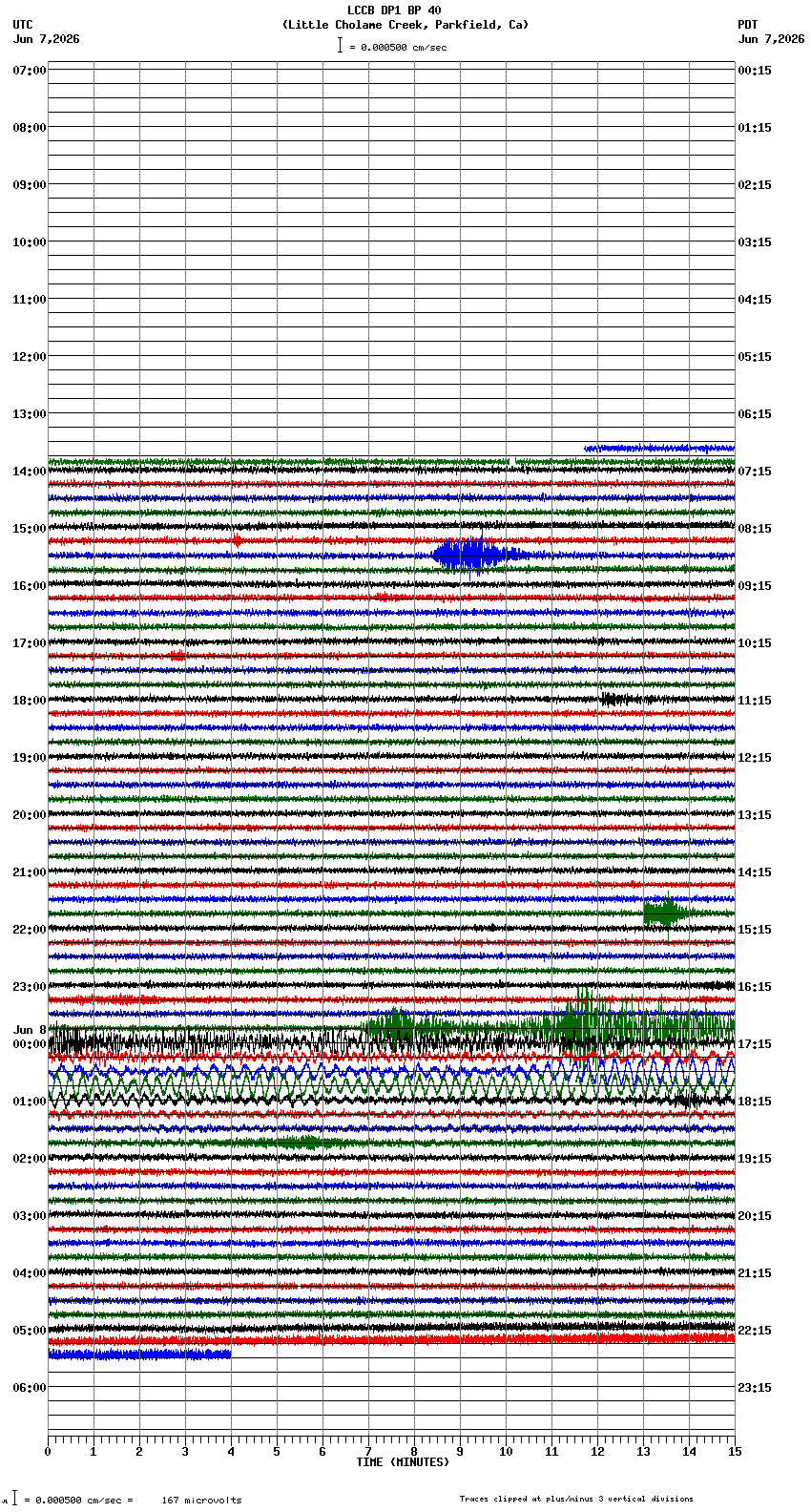Click the 14:00 UTC time label
The width and height of the screenshot is (811, 1512).
[x=30, y=472]
